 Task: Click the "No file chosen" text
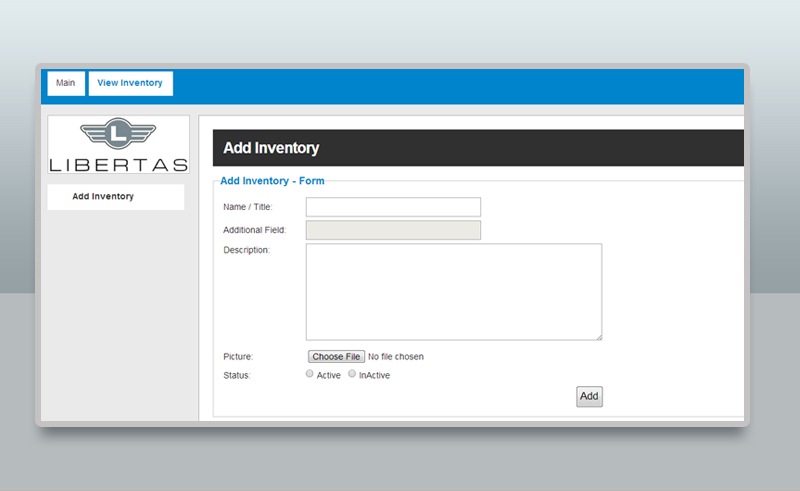[396, 357]
